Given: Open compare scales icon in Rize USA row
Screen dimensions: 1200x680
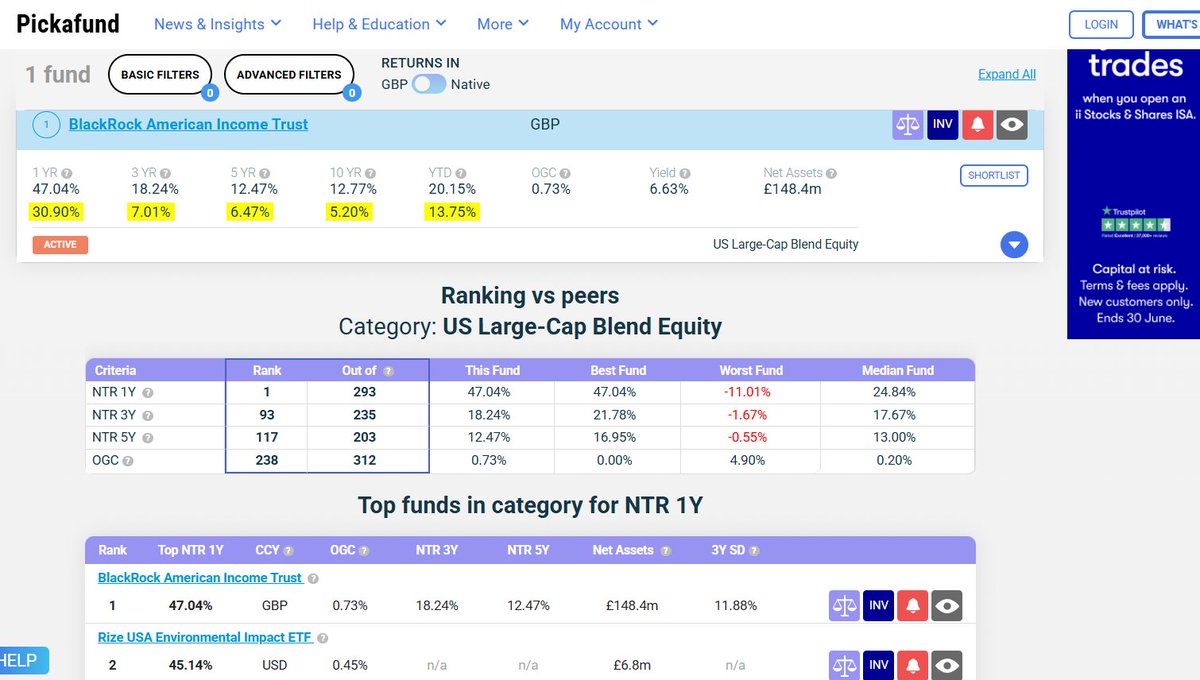Looking at the screenshot, I should [844, 665].
